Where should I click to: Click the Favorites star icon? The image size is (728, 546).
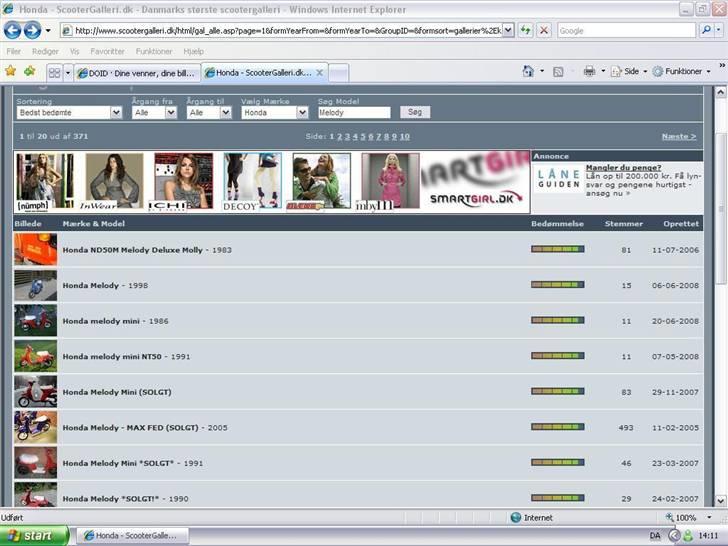pos(11,72)
